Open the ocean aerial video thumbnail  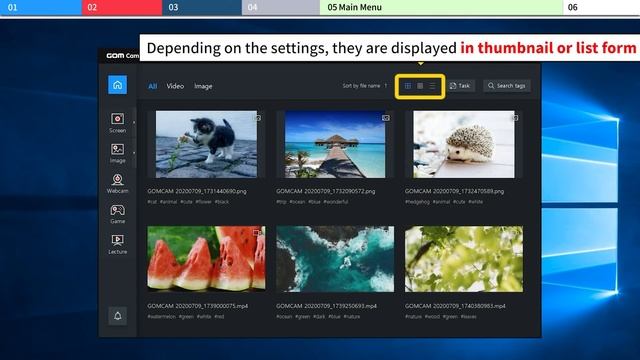[335, 259]
